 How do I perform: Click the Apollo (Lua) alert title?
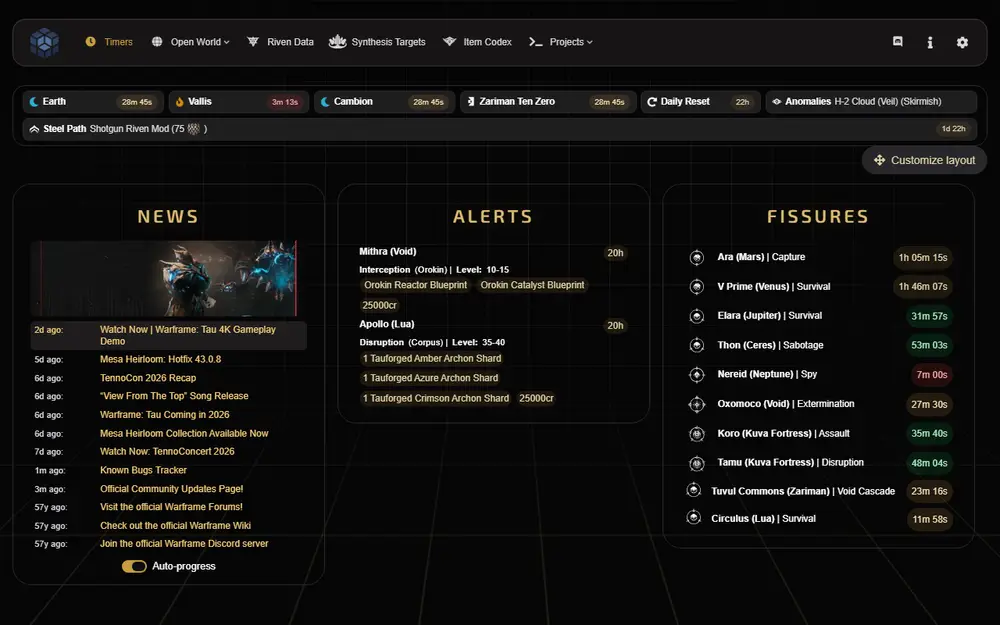(x=386, y=324)
